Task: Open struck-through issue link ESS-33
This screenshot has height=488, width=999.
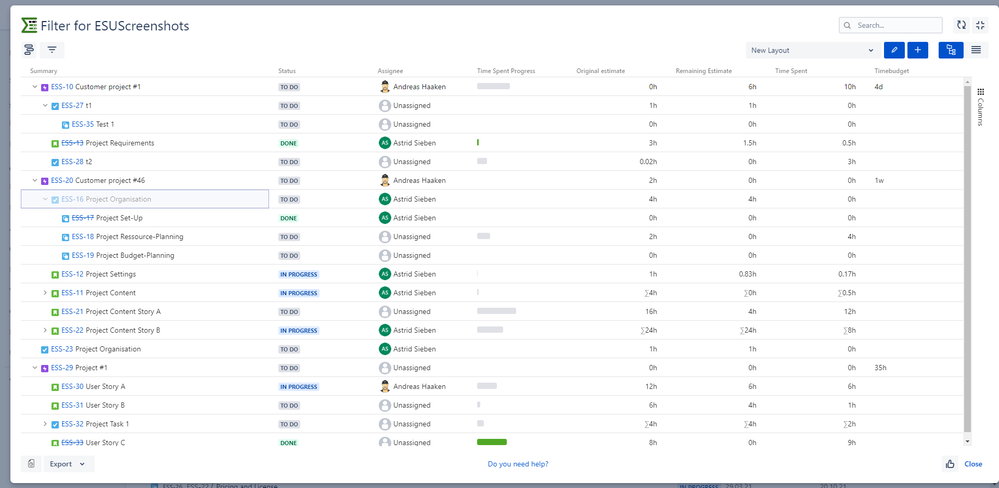Action: click(x=72, y=443)
